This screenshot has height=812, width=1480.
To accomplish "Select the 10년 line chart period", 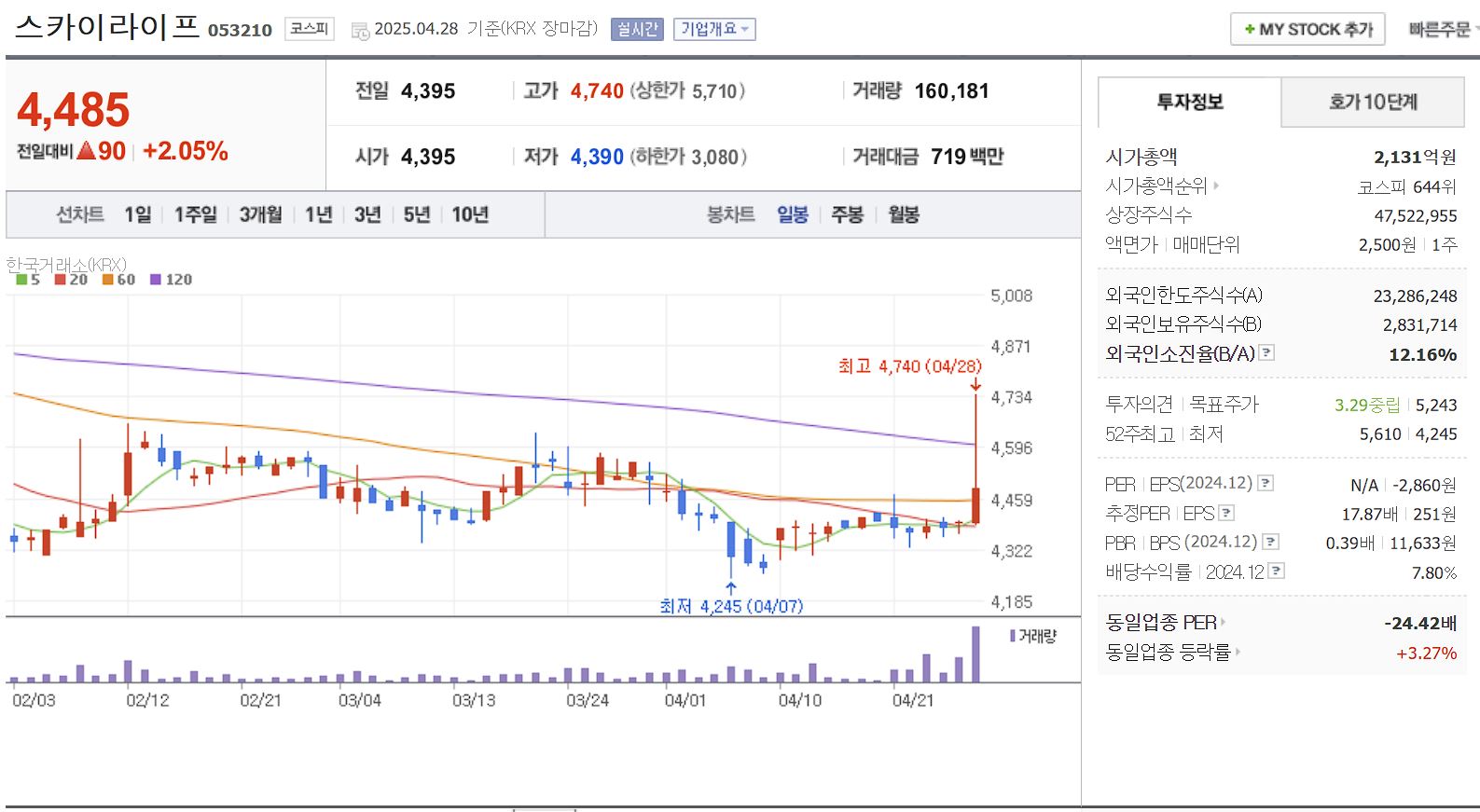I will [470, 215].
